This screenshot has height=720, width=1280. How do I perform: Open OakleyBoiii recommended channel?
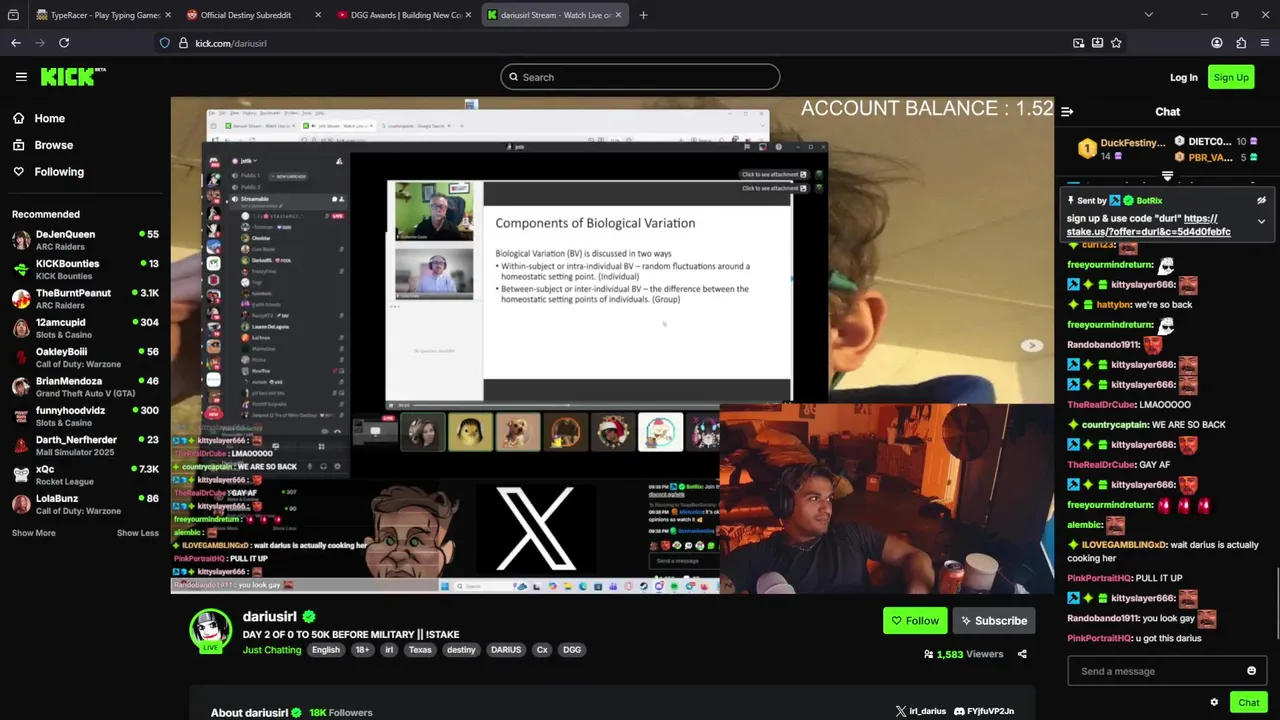pyautogui.click(x=85, y=358)
